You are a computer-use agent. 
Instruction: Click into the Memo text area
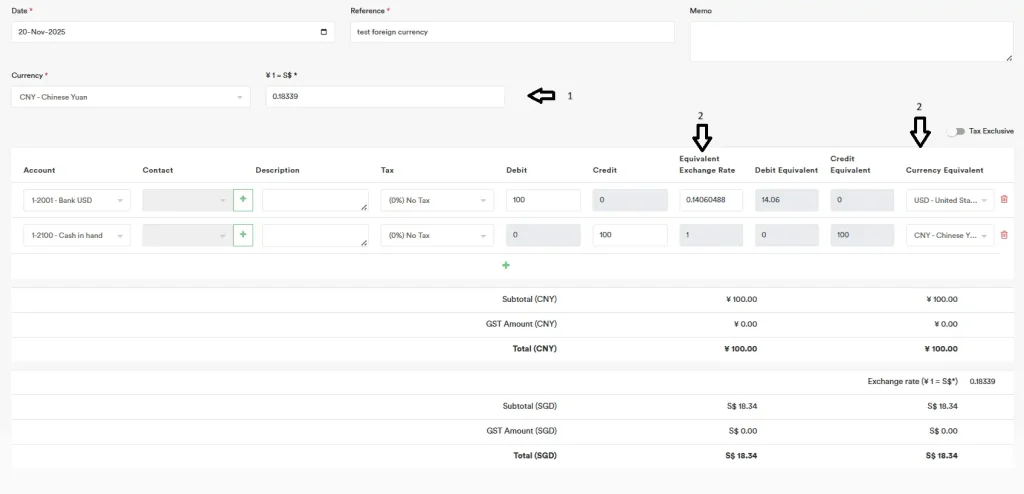pyautogui.click(x=850, y=41)
